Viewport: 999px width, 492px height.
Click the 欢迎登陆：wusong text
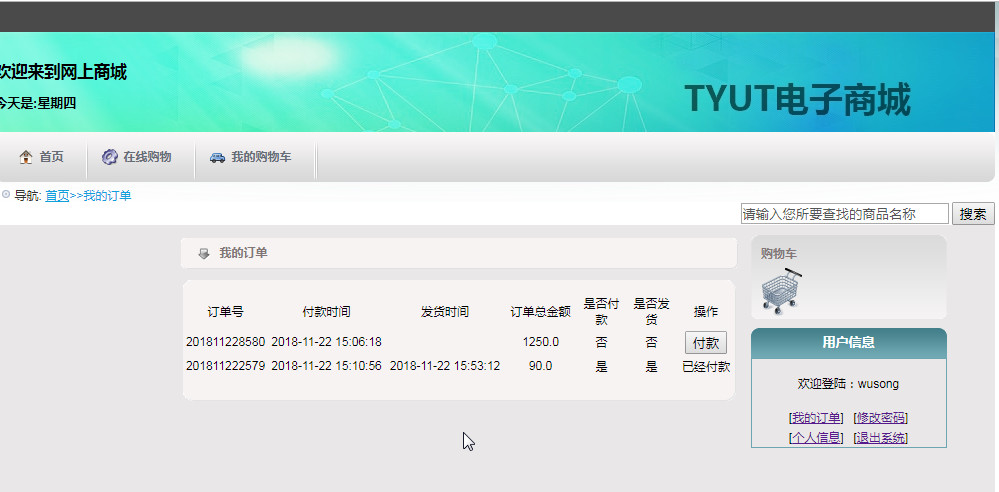click(848, 384)
